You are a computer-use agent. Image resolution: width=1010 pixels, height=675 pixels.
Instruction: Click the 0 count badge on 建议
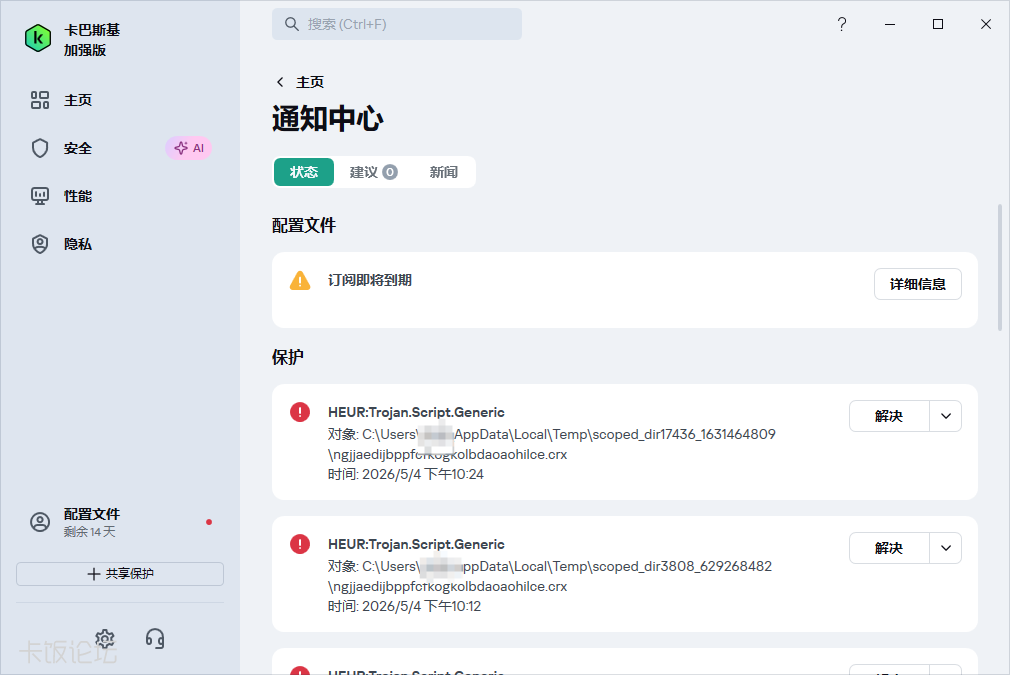[x=390, y=172]
